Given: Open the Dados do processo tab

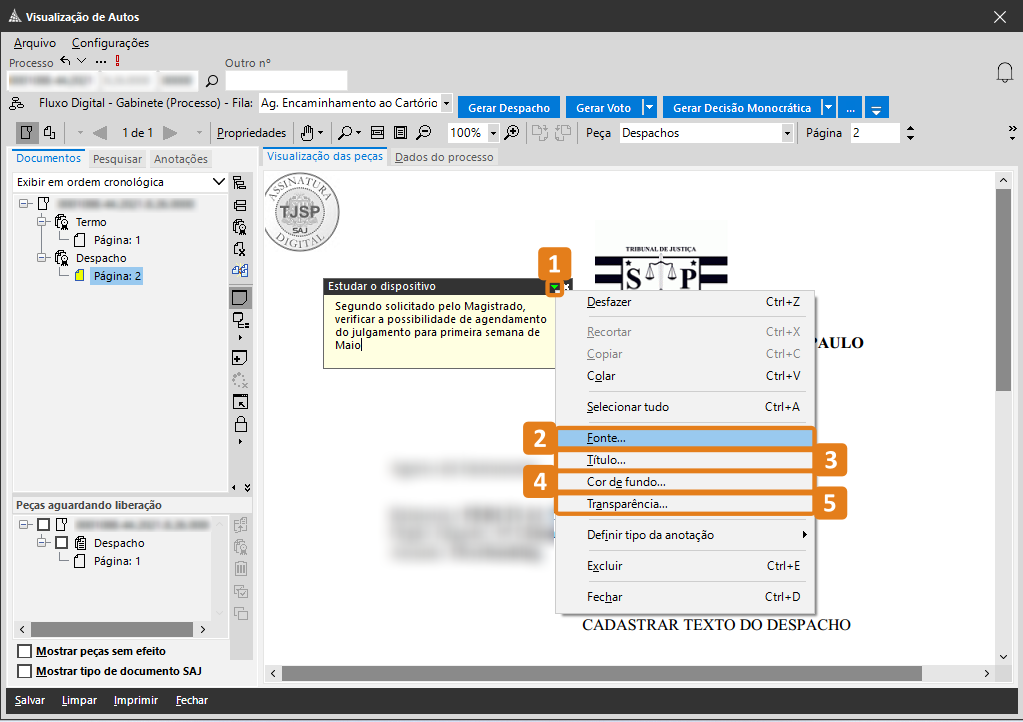Looking at the screenshot, I should (444, 157).
